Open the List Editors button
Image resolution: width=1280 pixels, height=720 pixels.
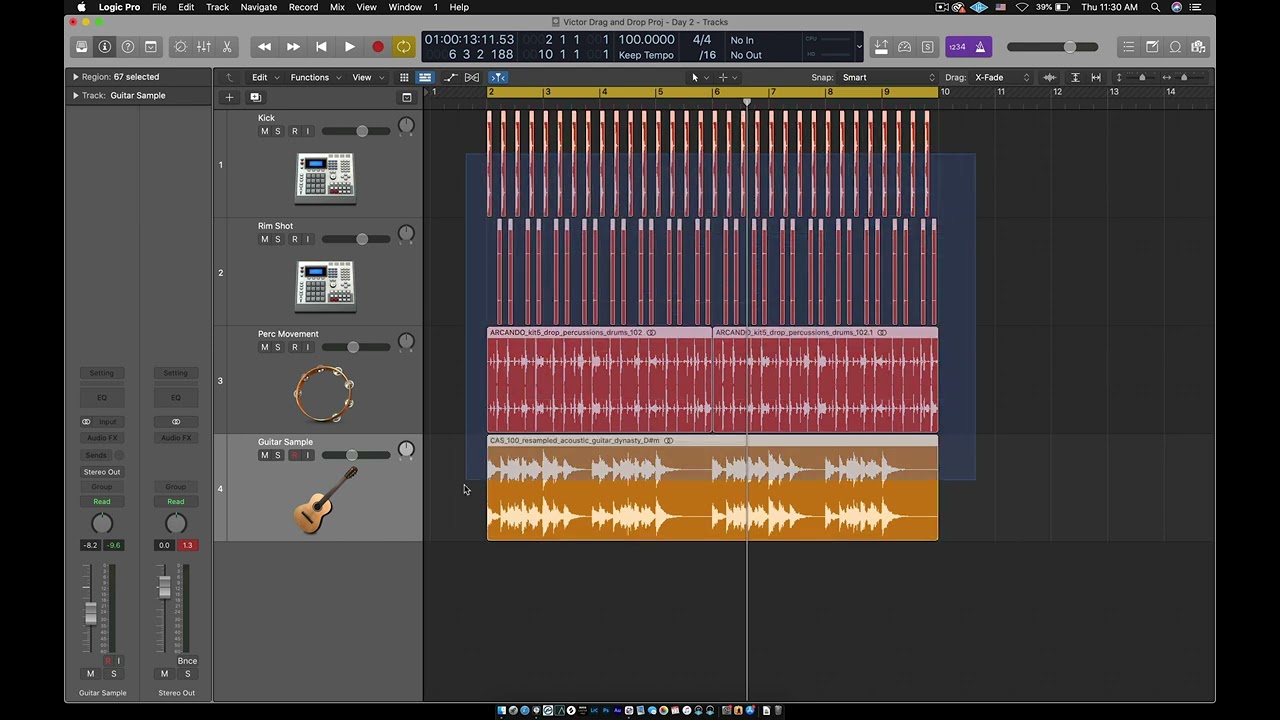1129,47
